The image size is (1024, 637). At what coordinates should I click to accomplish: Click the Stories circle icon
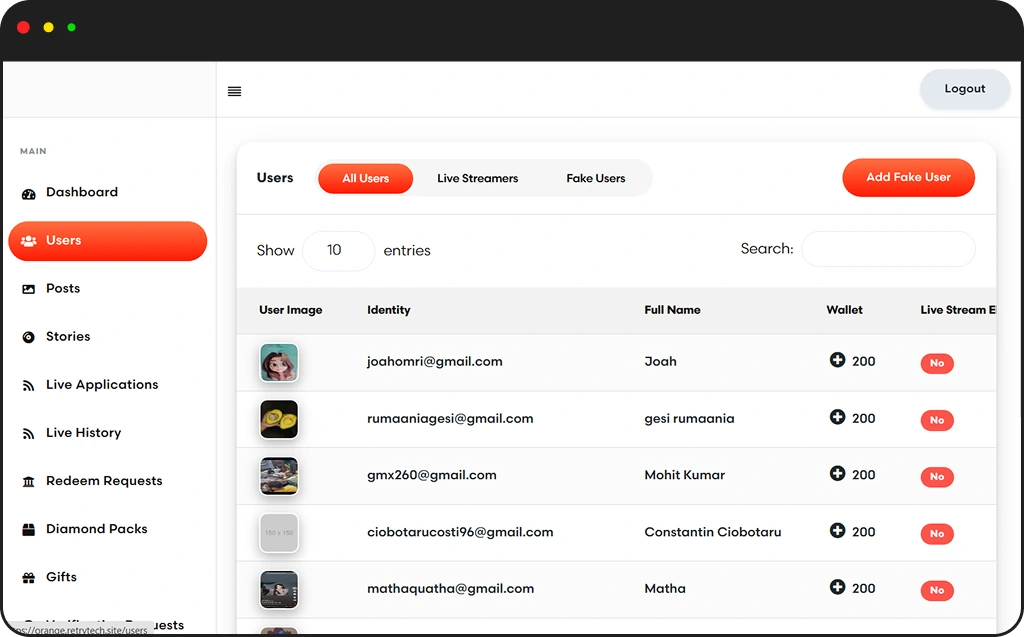click(x=29, y=337)
